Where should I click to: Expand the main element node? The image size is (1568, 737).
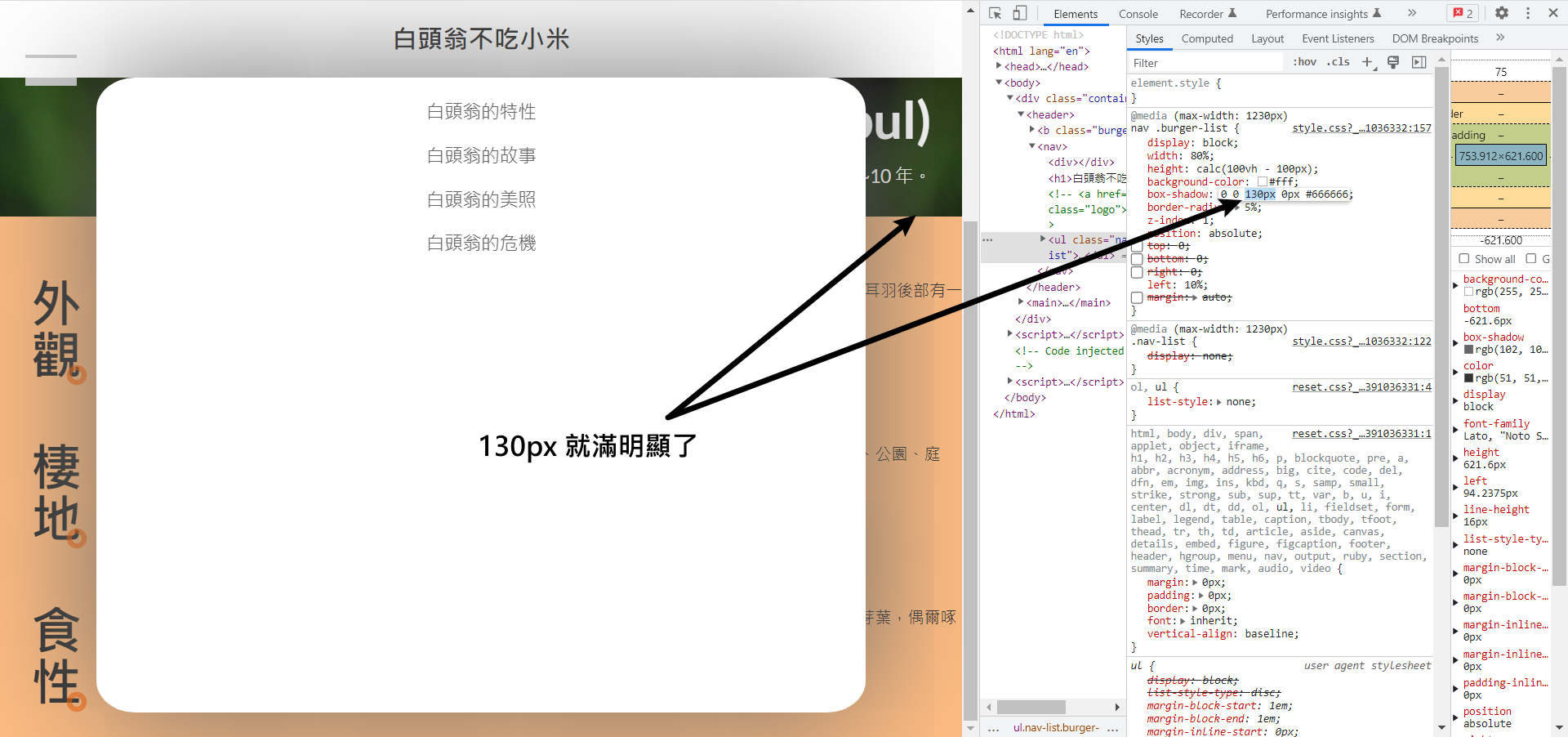[x=1021, y=302]
